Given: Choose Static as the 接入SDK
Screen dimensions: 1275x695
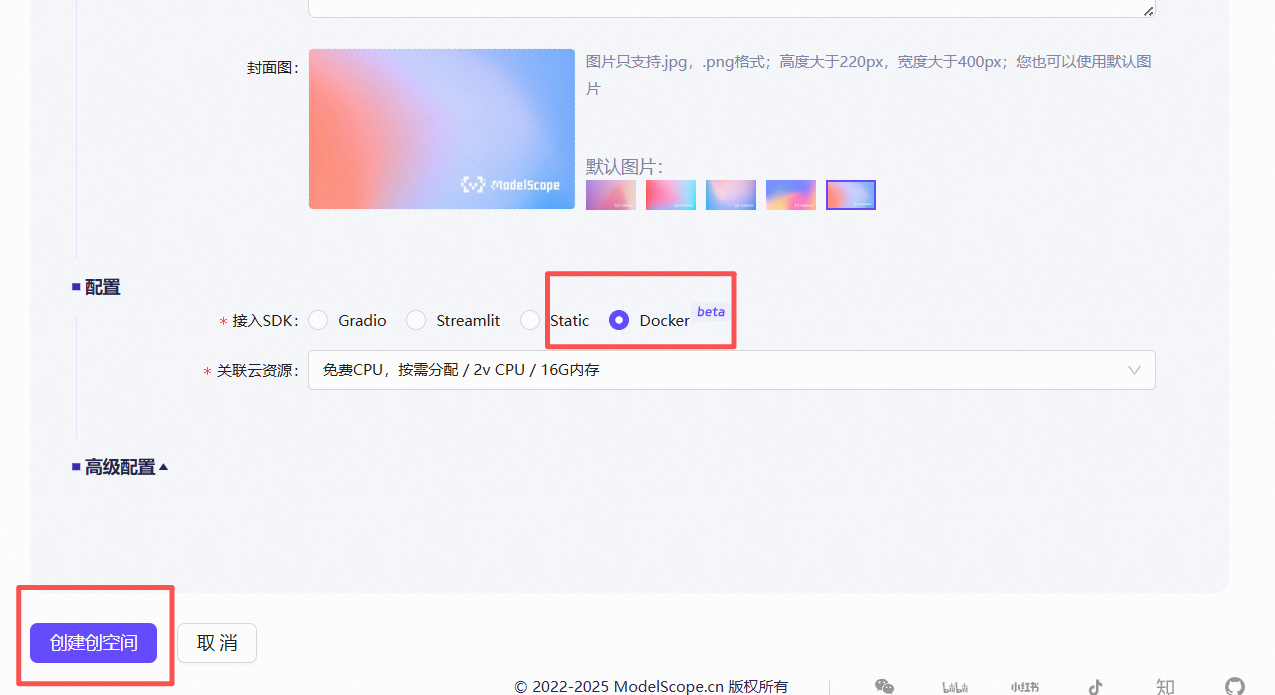Looking at the screenshot, I should 530,320.
